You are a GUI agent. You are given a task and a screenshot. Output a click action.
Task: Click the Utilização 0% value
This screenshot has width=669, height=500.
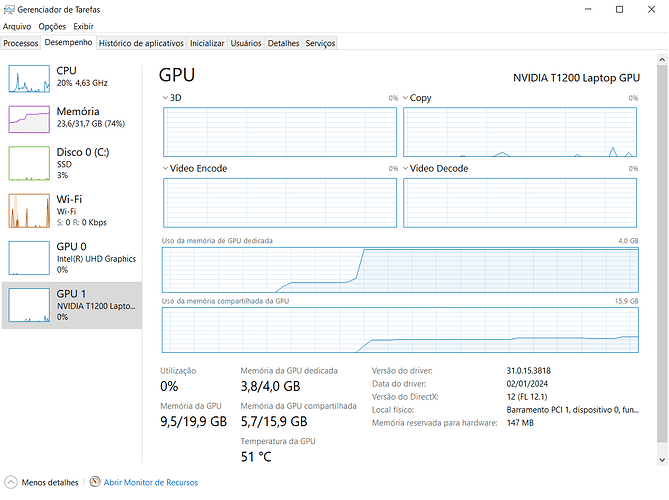[x=169, y=387]
